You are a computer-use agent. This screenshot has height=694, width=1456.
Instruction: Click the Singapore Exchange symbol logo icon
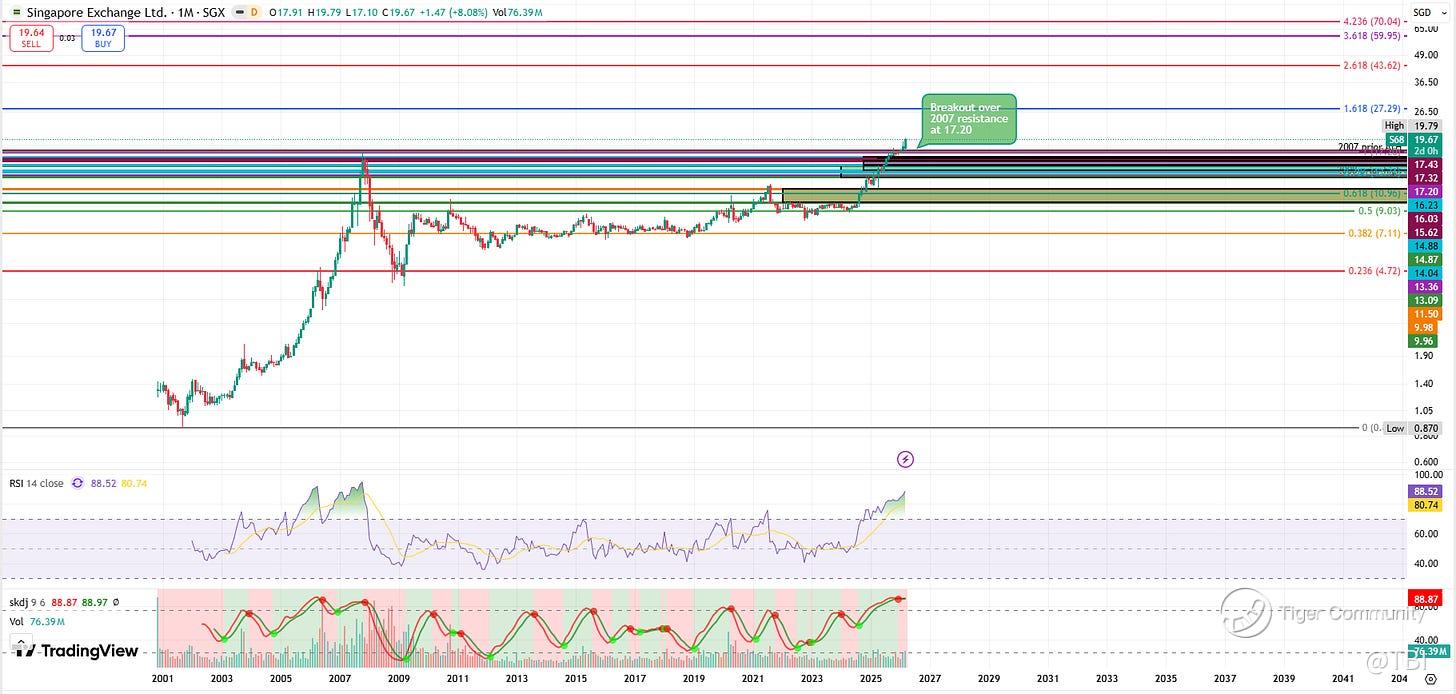pos(14,13)
